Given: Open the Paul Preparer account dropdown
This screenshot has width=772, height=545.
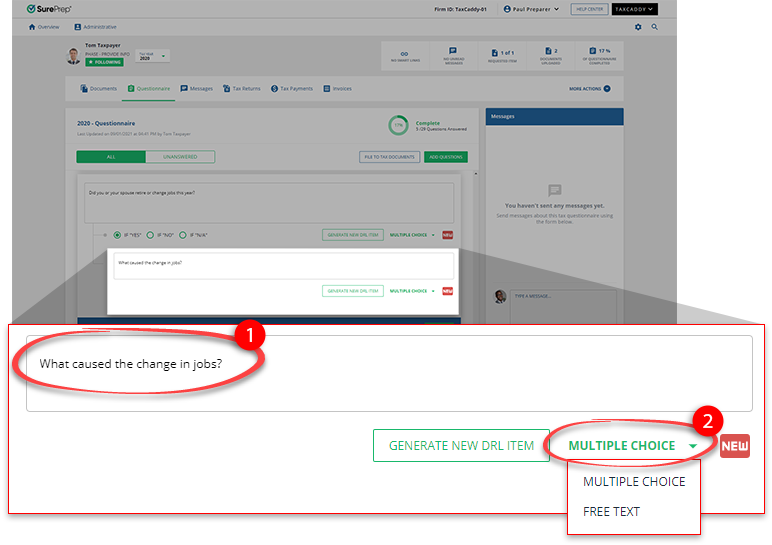Looking at the screenshot, I should tap(531, 9).
